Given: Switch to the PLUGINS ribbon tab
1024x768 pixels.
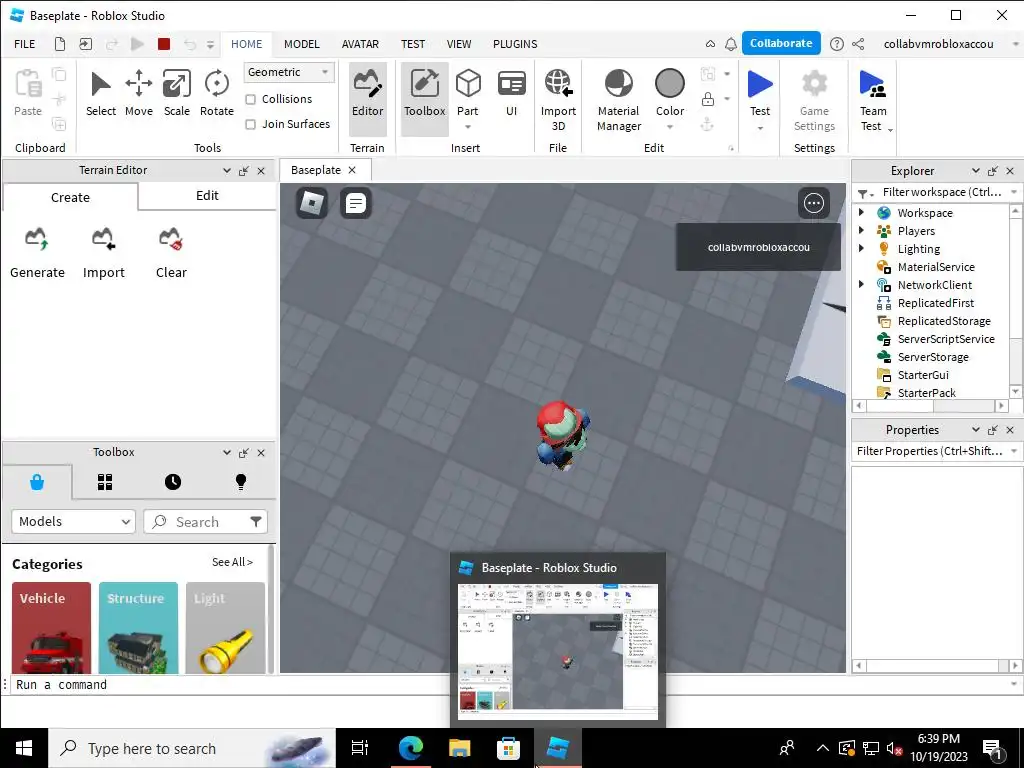Looking at the screenshot, I should coord(515,44).
